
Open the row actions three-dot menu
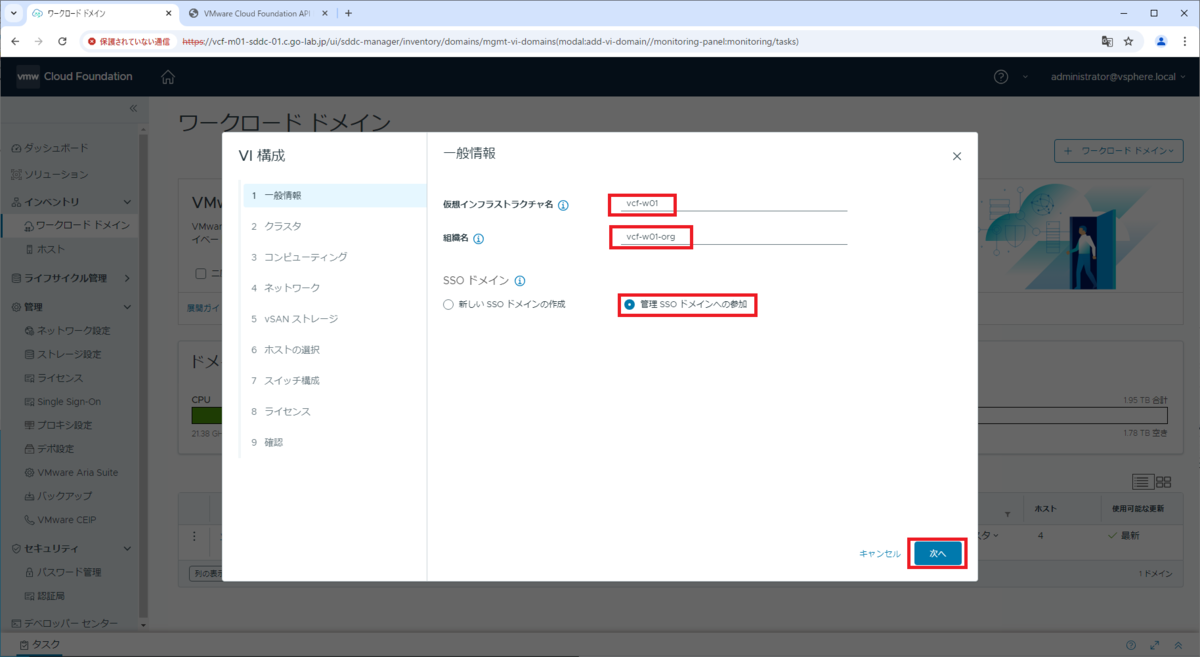(195, 535)
